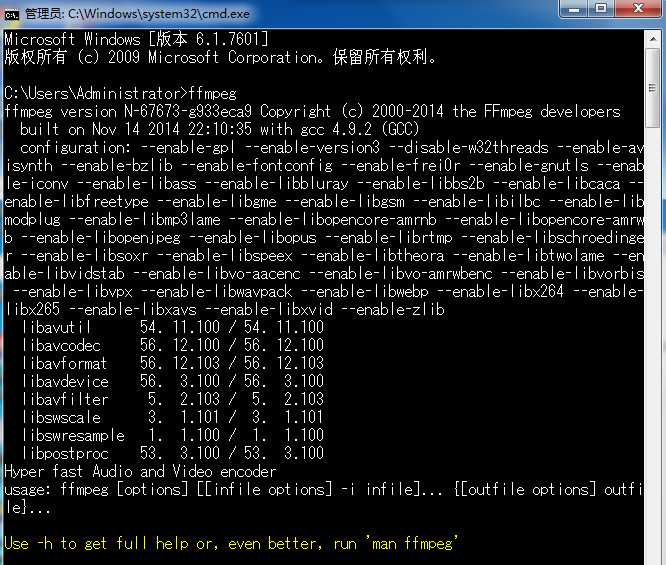
Task: Click '--enable-libmp3lame' option text
Action: 145,220
